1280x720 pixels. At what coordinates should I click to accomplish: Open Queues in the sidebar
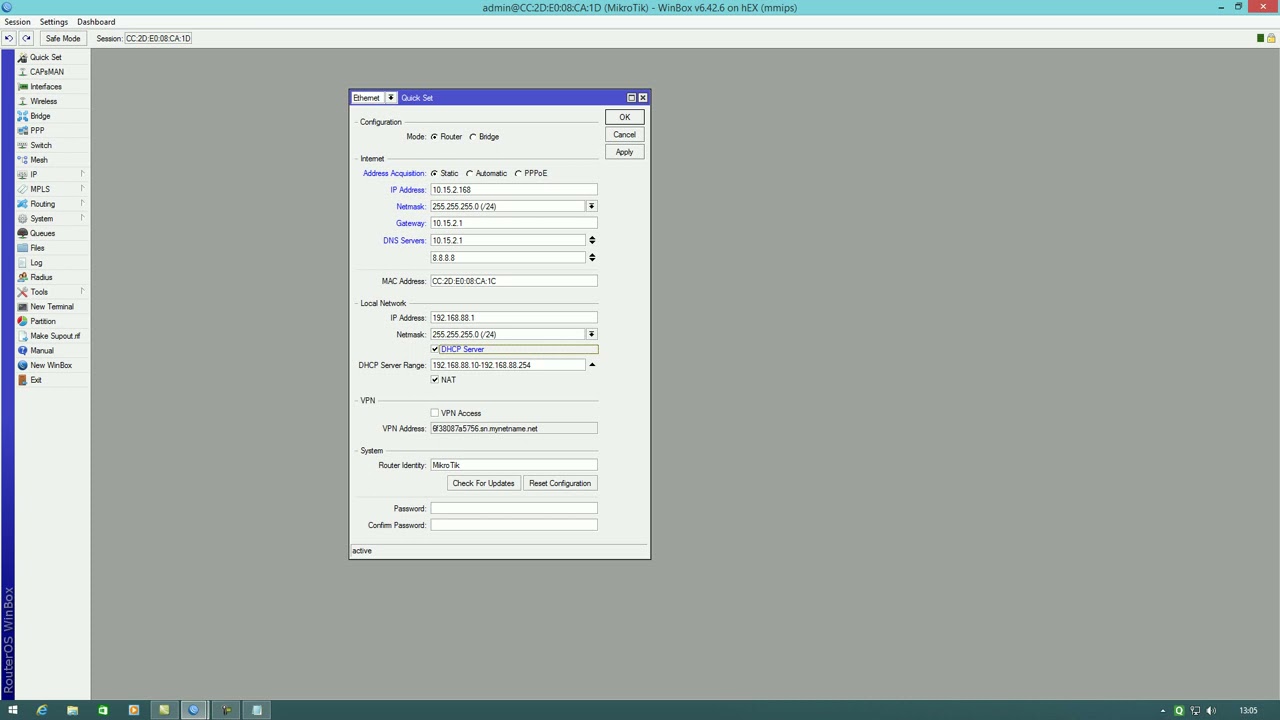point(42,233)
